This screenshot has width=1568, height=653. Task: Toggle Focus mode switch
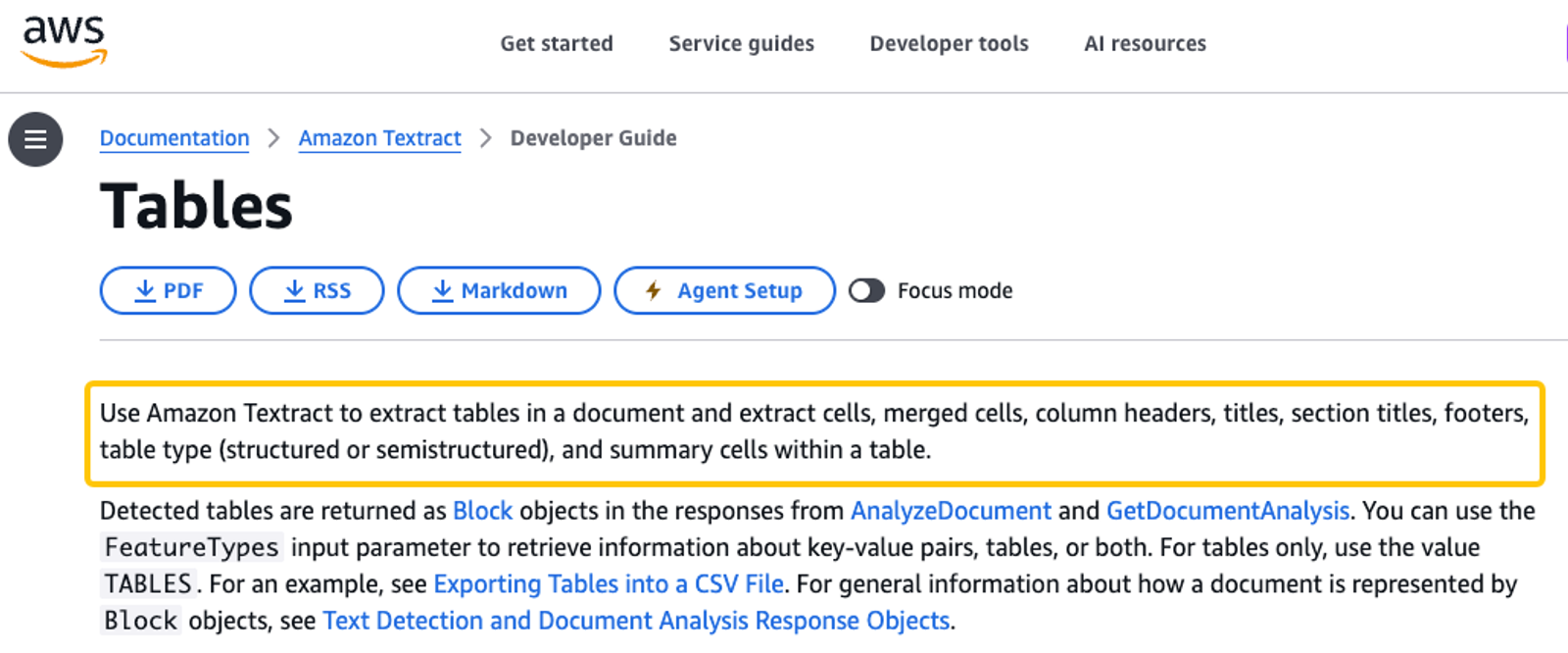tap(866, 291)
